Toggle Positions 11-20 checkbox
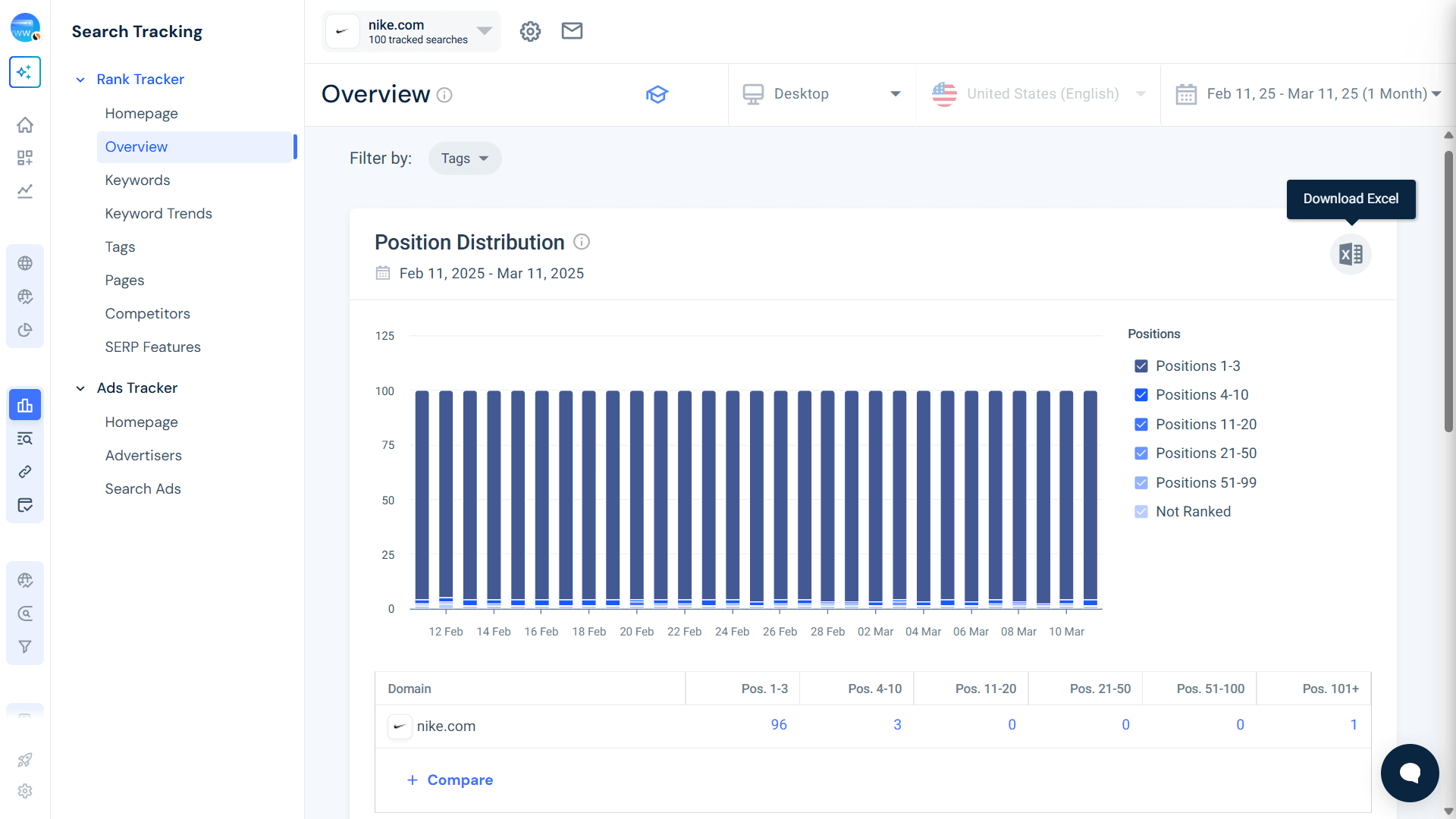The width and height of the screenshot is (1456, 819). [x=1141, y=425]
